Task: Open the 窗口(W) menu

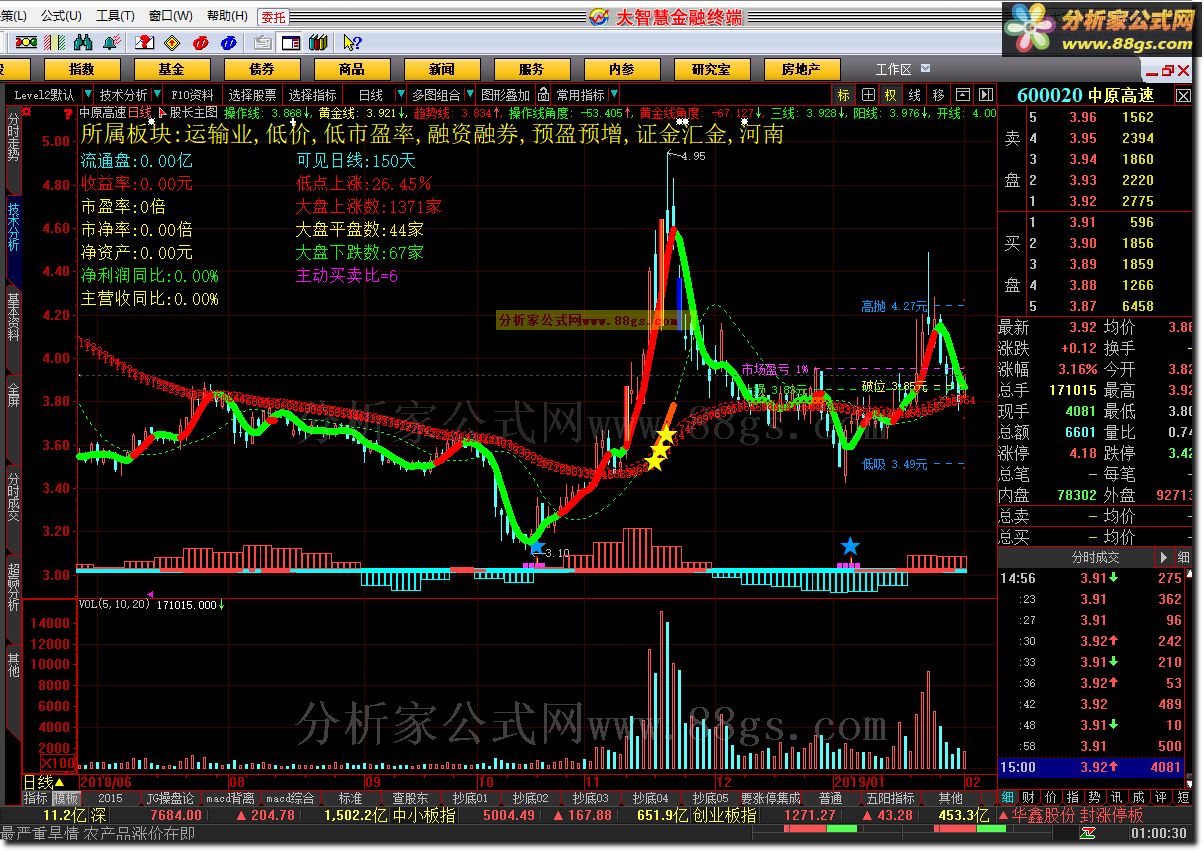Action: (x=170, y=16)
